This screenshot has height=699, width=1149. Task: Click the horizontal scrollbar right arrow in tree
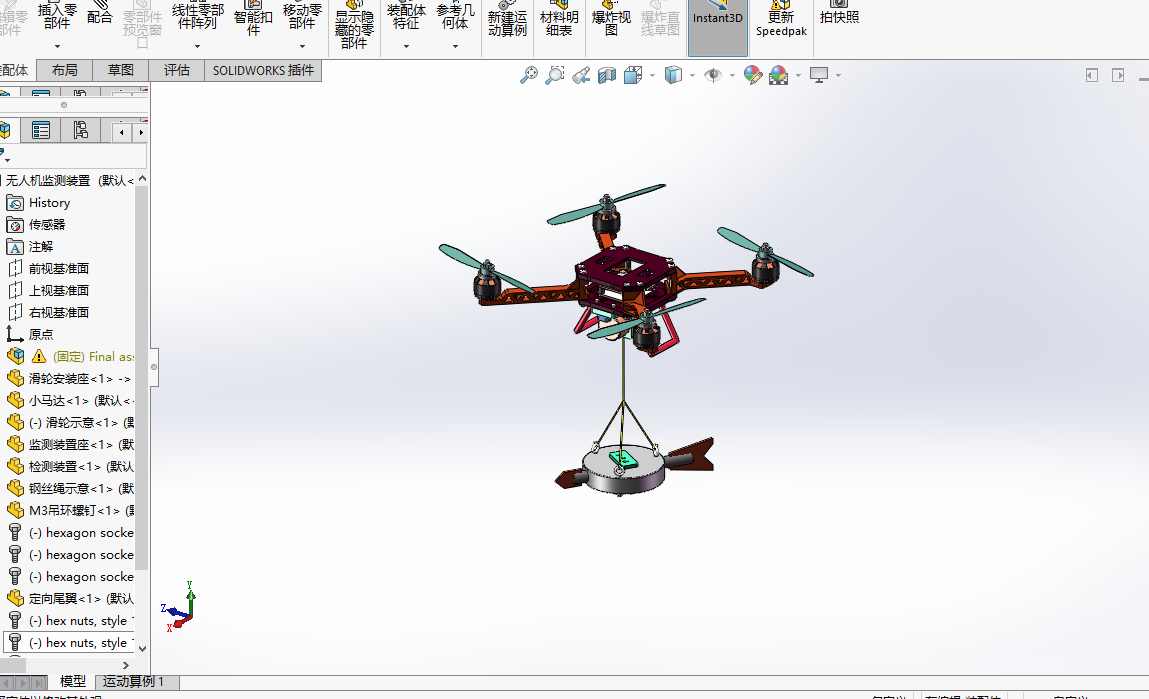coord(126,665)
